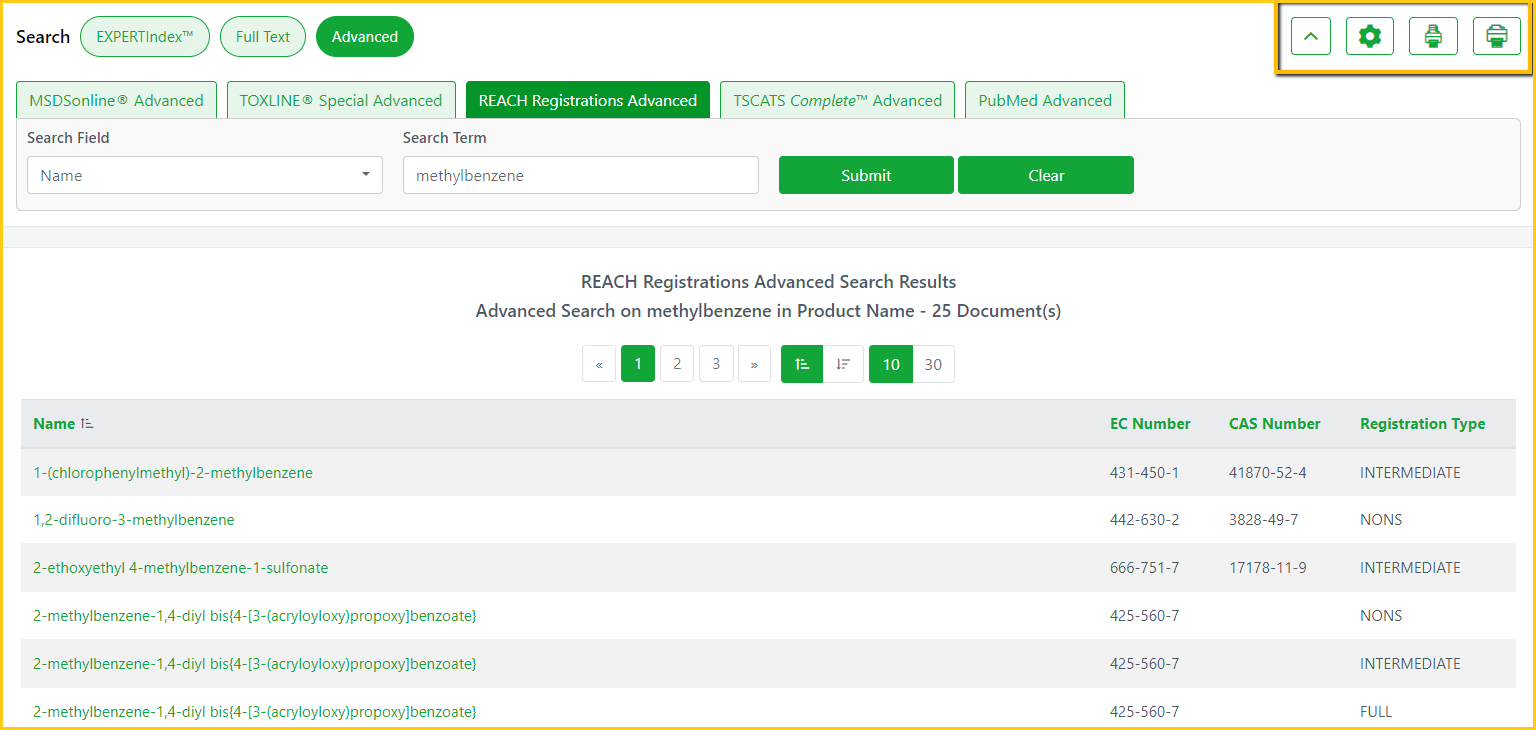Go to the next results page arrow
Image resolution: width=1536 pixels, height=730 pixels.
tap(754, 364)
